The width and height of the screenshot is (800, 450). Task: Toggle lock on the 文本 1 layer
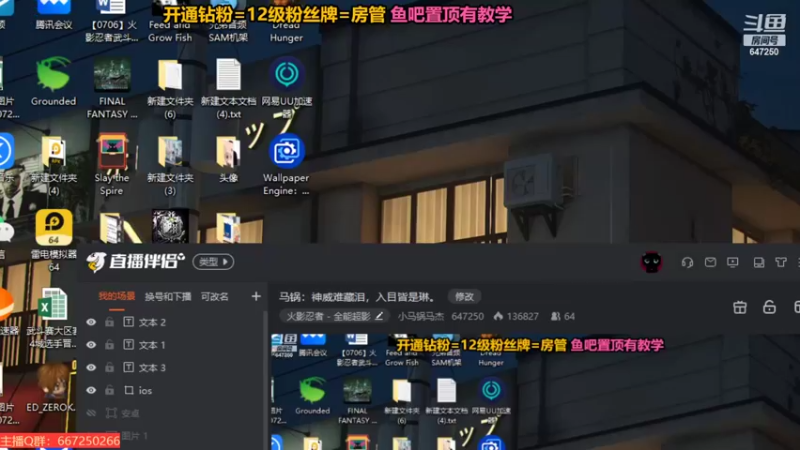coord(109,345)
